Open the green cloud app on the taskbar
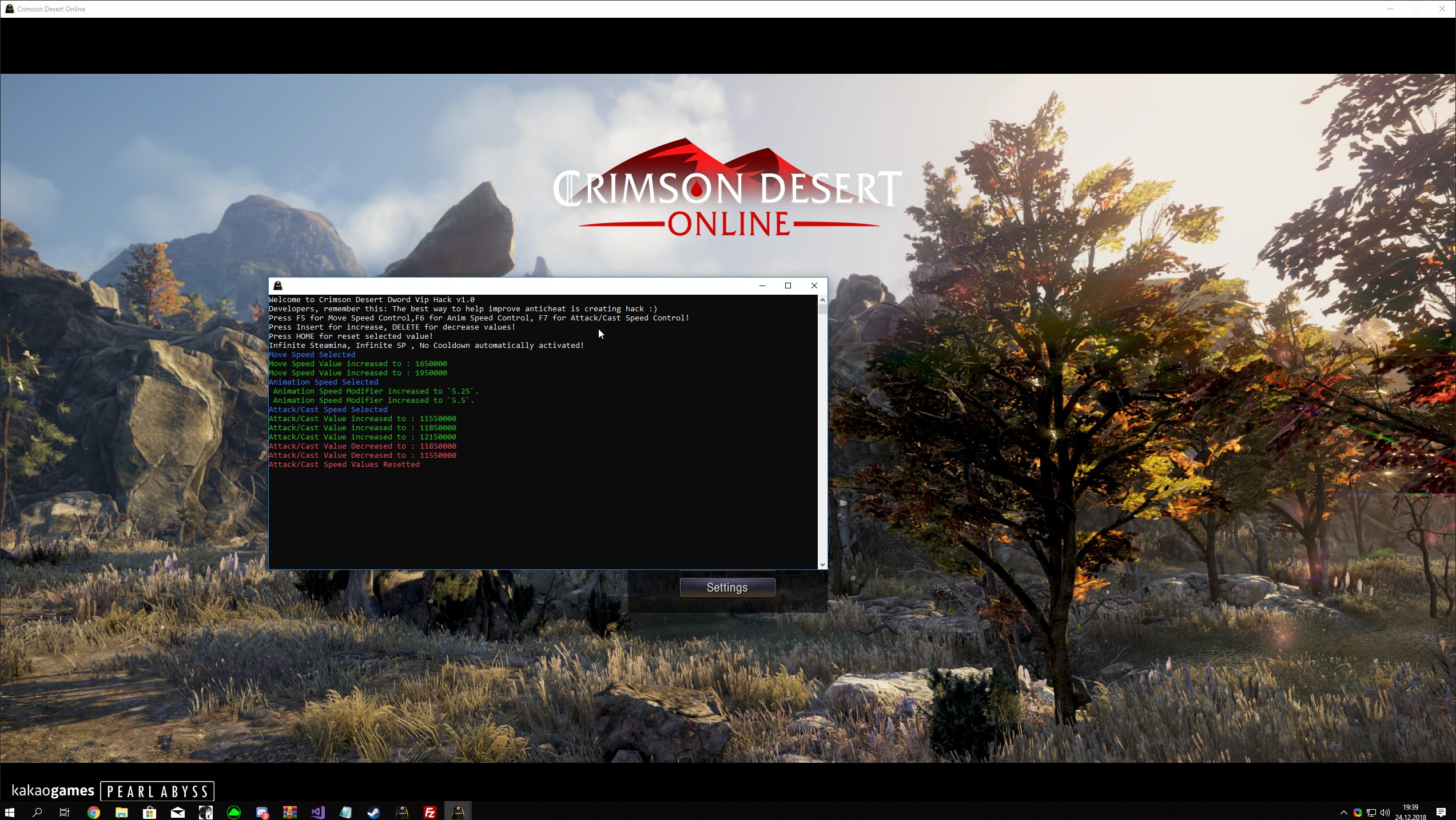1456x820 pixels. tap(233, 812)
